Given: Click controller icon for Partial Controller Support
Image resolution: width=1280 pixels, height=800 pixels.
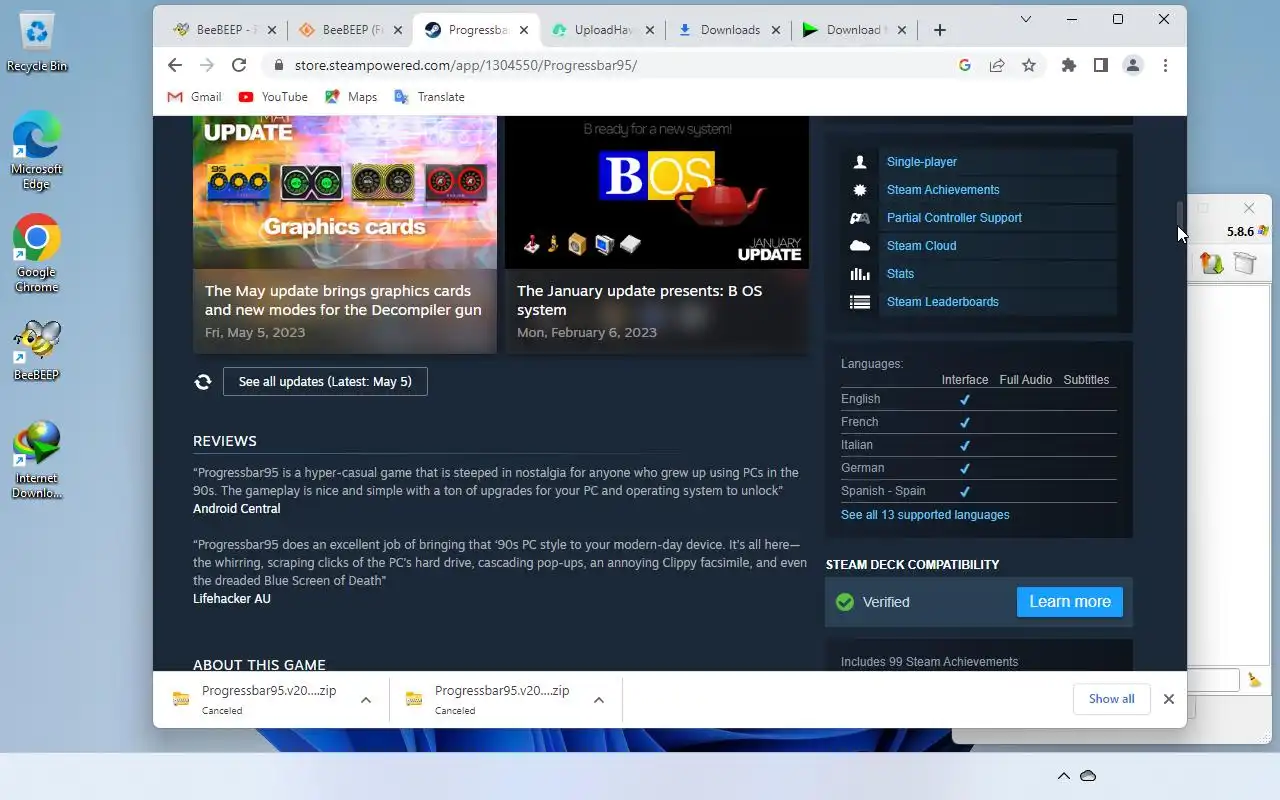Looking at the screenshot, I should click(859, 218).
